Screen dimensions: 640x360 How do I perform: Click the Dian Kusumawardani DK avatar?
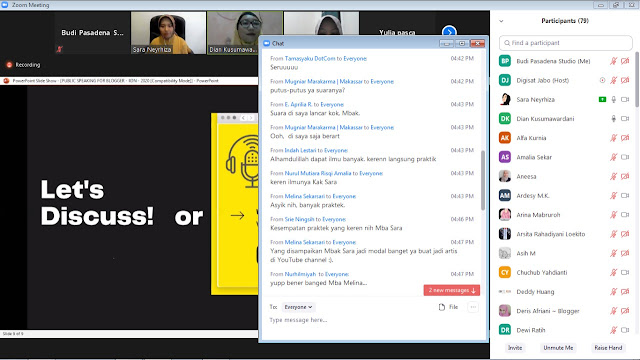click(x=505, y=118)
